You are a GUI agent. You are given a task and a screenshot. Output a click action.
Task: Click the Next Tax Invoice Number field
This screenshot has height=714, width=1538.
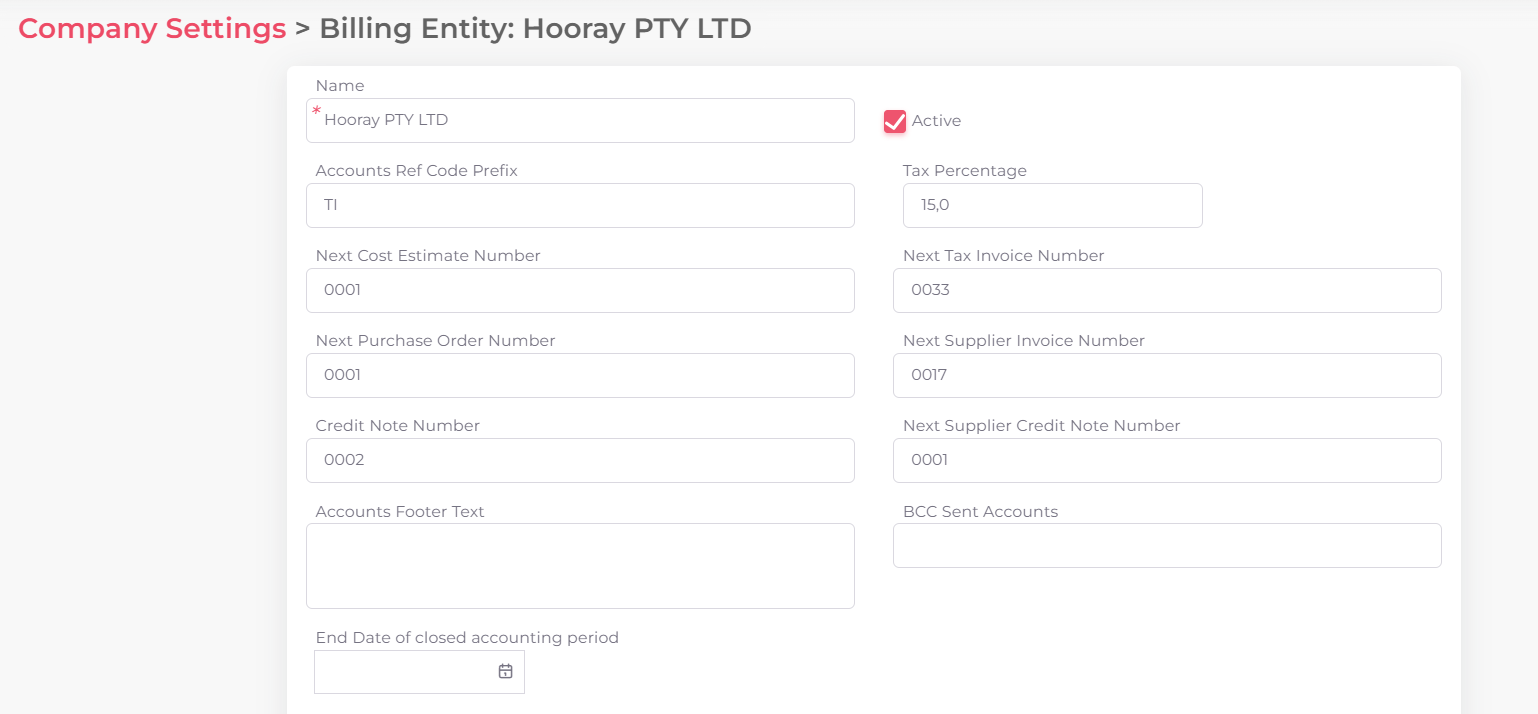point(1166,290)
